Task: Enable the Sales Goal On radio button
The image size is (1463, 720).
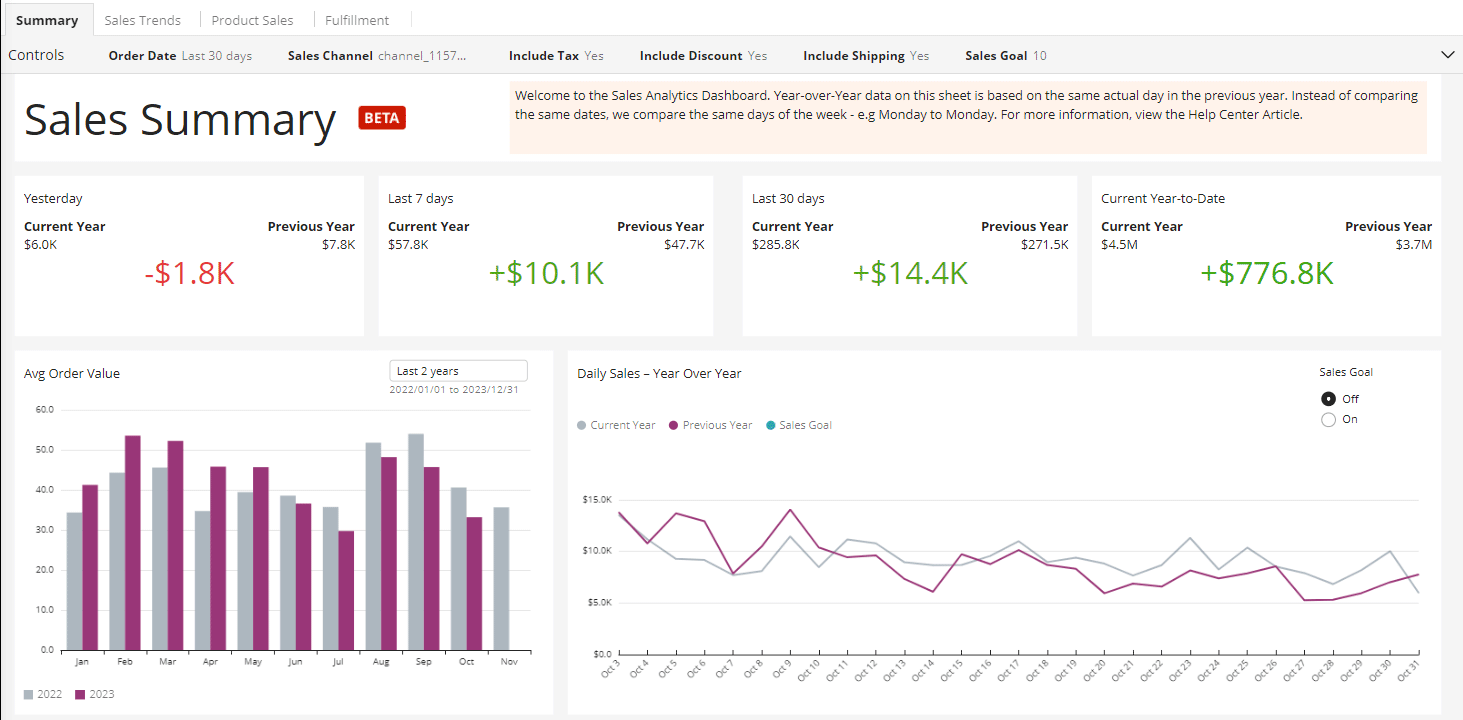Action: pos(1327,419)
